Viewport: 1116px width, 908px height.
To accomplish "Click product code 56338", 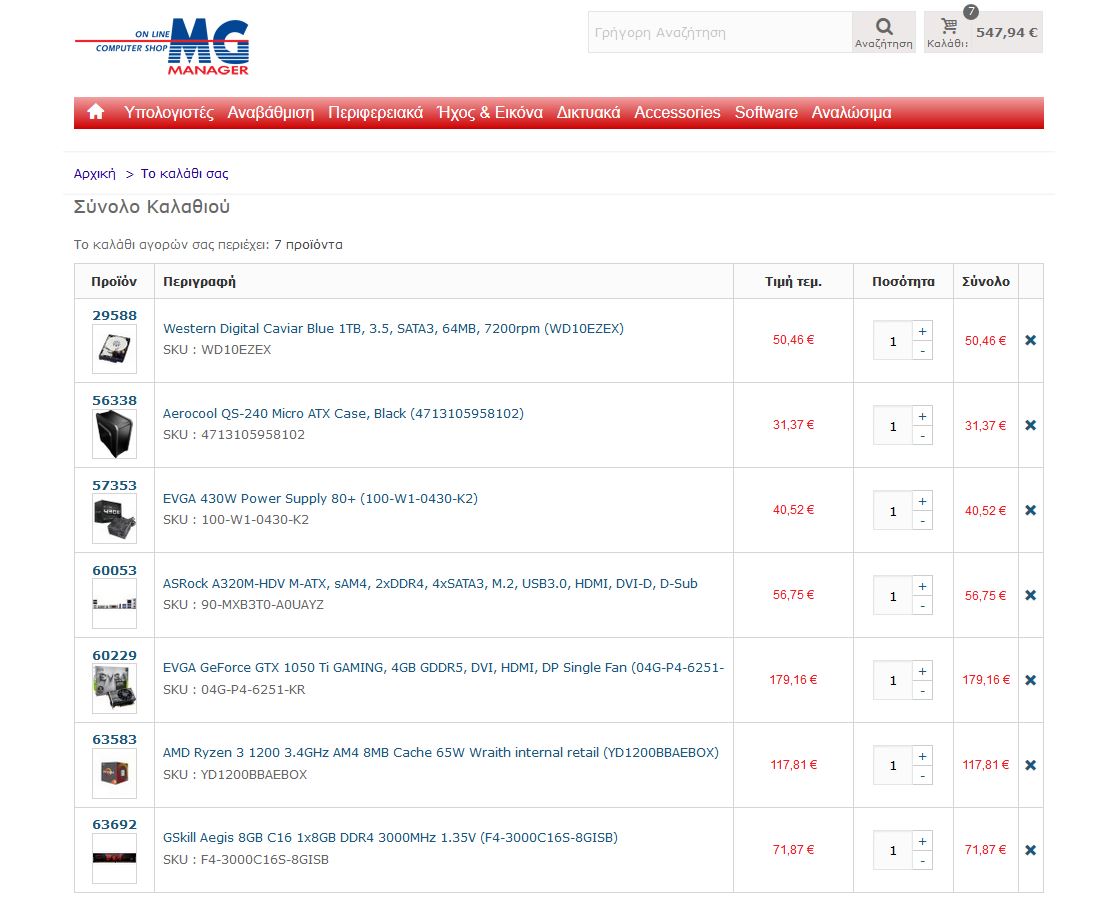I will click(115, 400).
